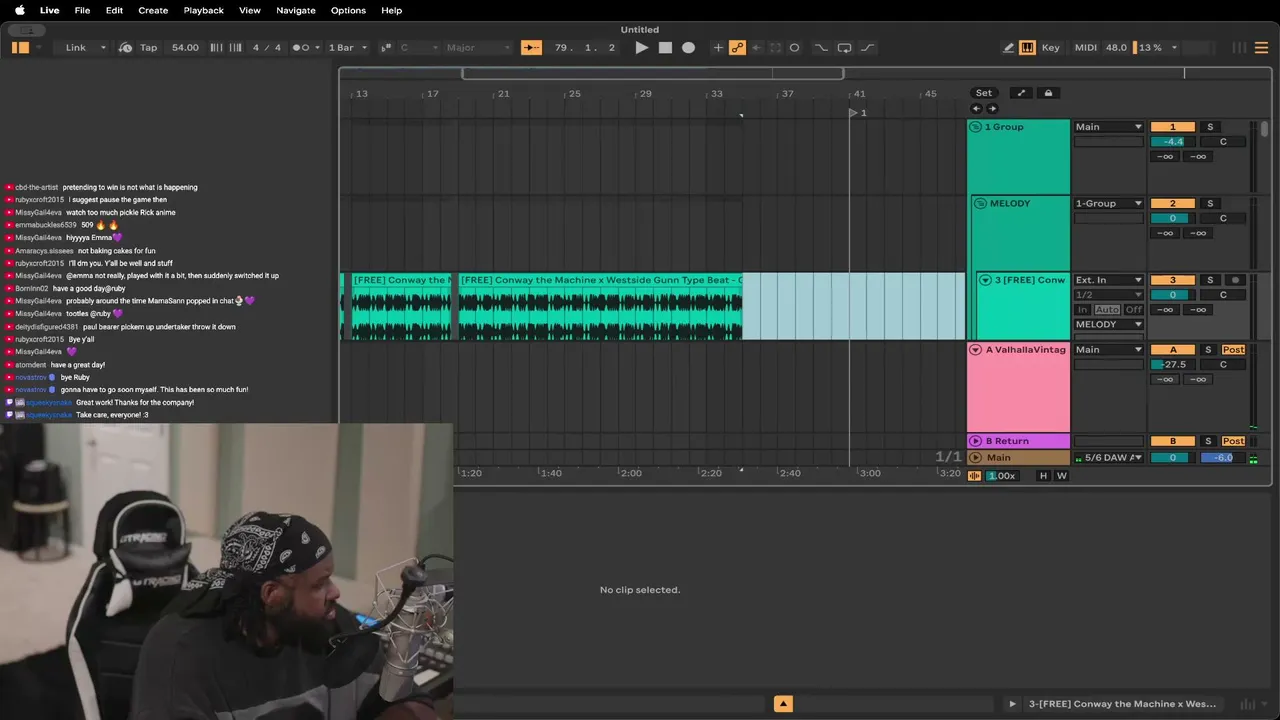This screenshot has height=720, width=1280.
Task: Toggle the Lock Envelopes icon
Action: pyautogui.click(x=1048, y=93)
